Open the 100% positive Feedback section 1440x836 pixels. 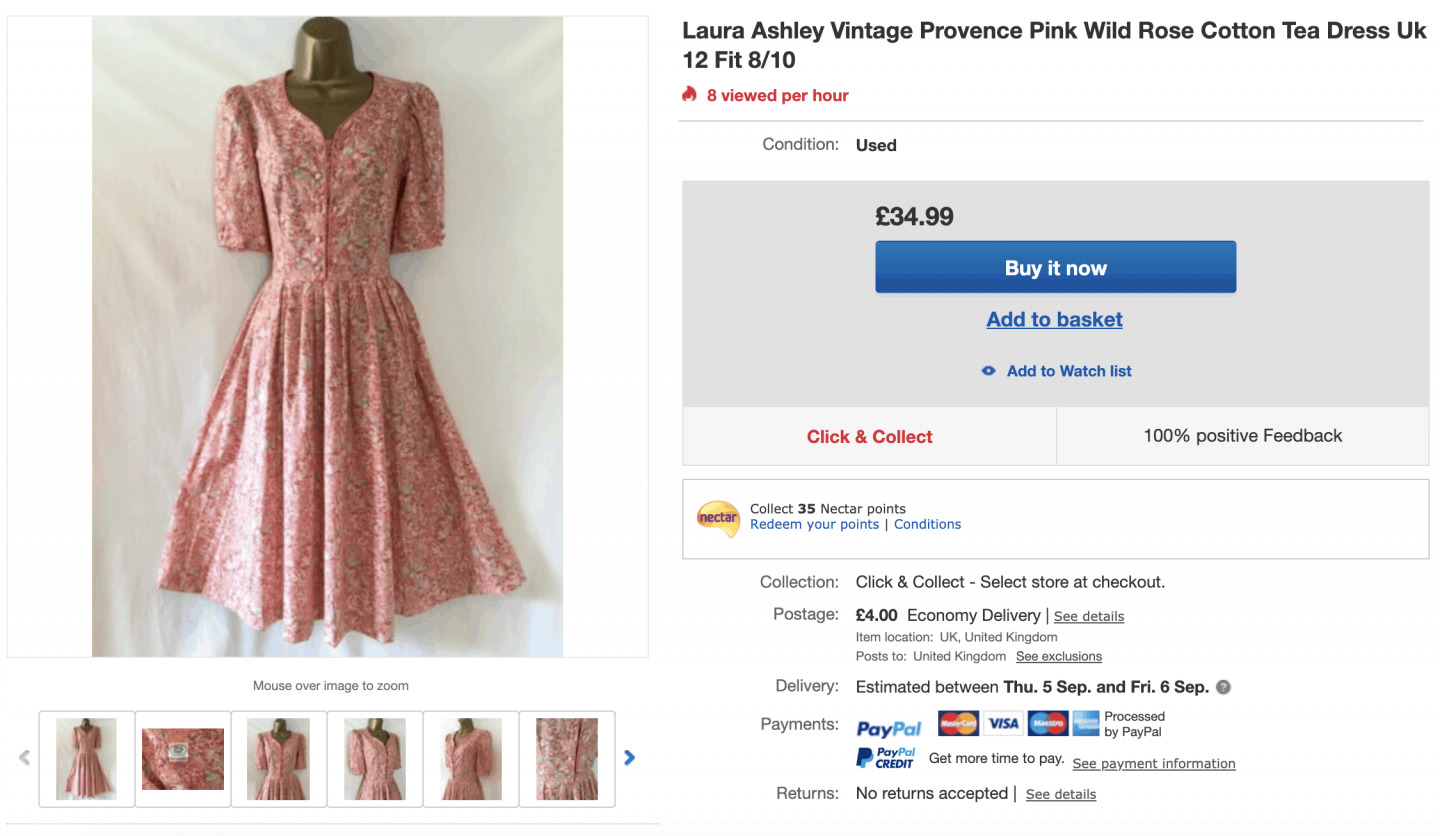coord(1242,436)
